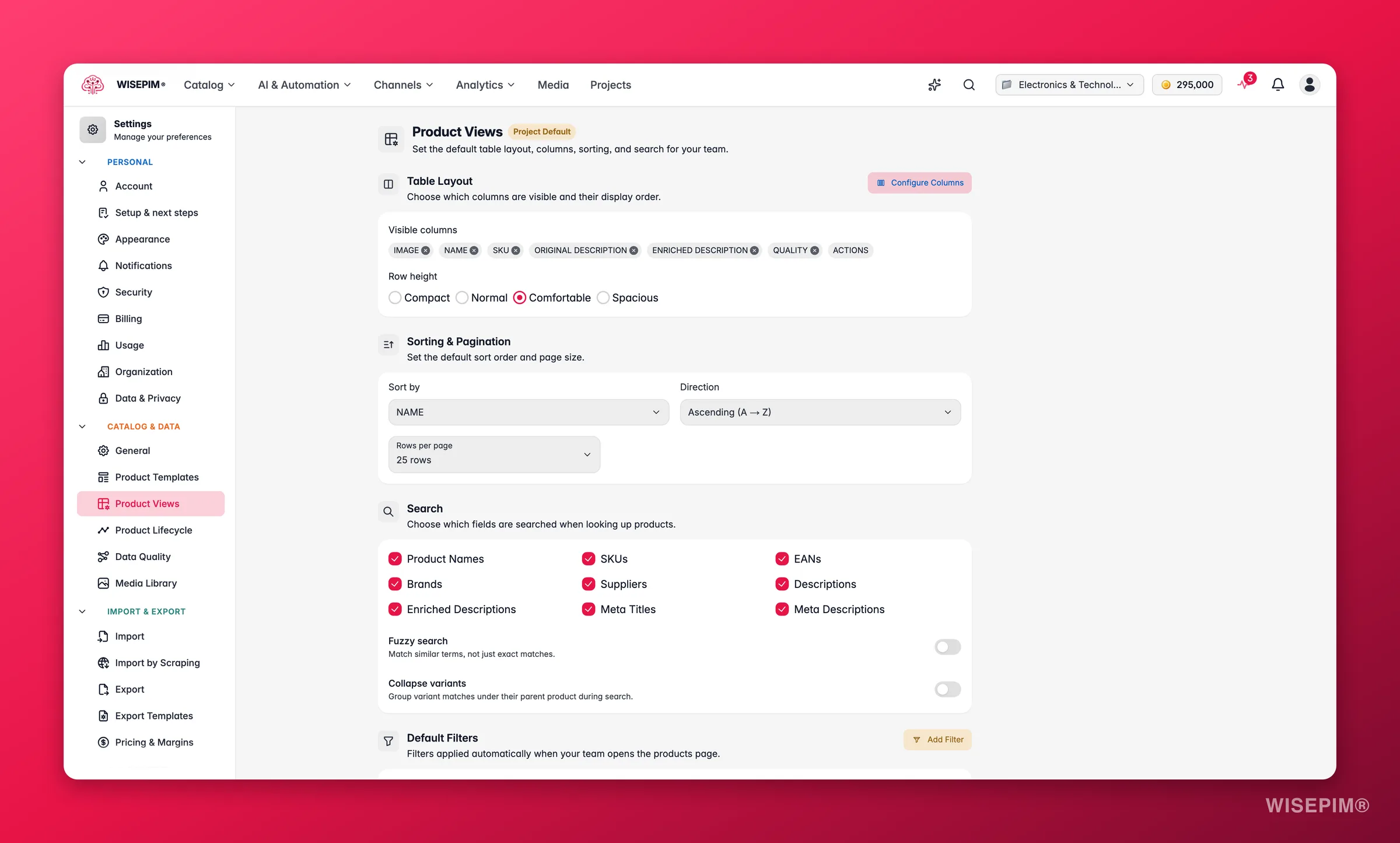Image resolution: width=1400 pixels, height=843 pixels.
Task: Click the Appearance palette icon
Action: [103, 239]
